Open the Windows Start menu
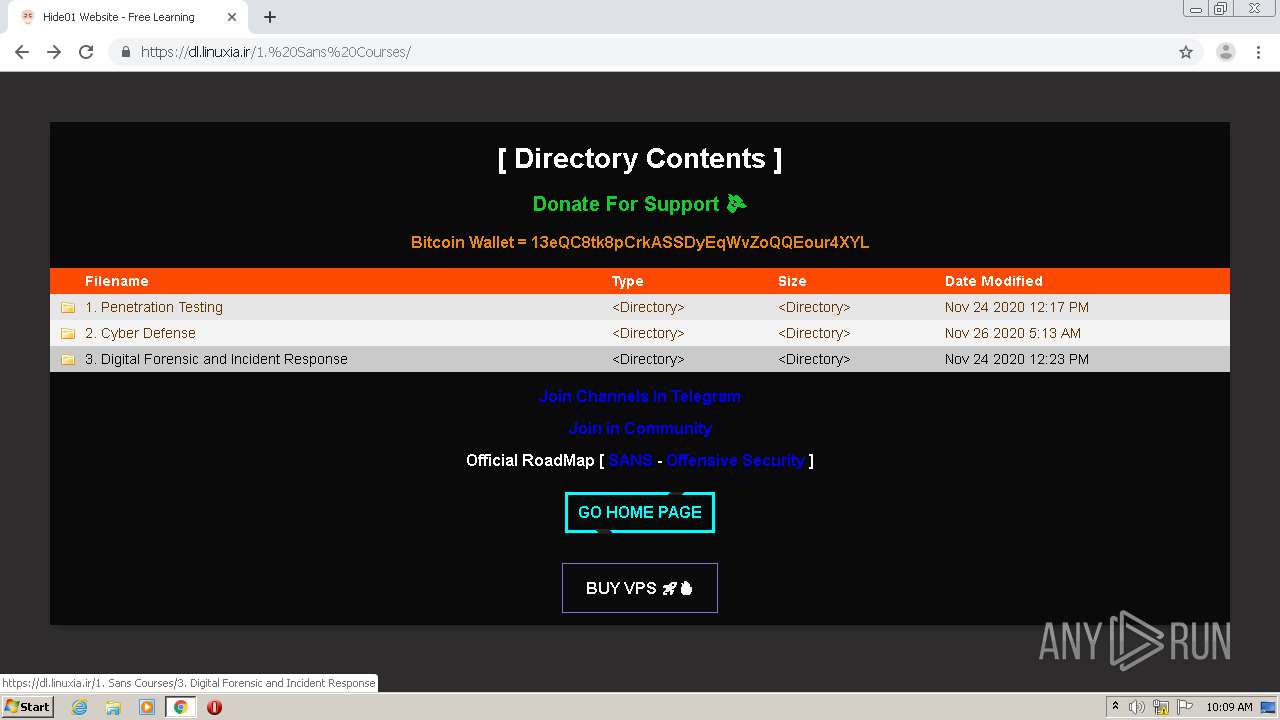This screenshot has height=720, width=1280. coord(27,707)
